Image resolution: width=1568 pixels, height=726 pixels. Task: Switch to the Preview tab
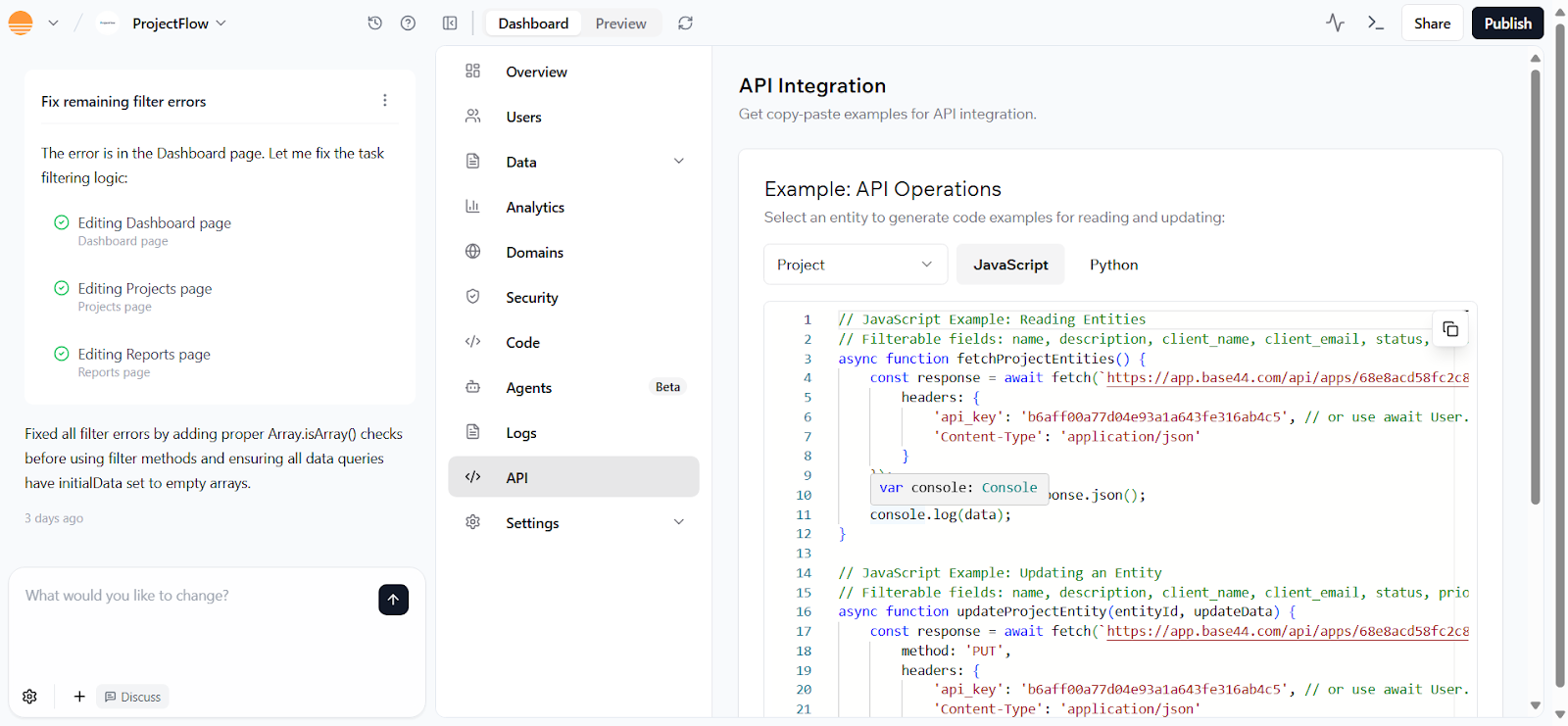[x=620, y=23]
